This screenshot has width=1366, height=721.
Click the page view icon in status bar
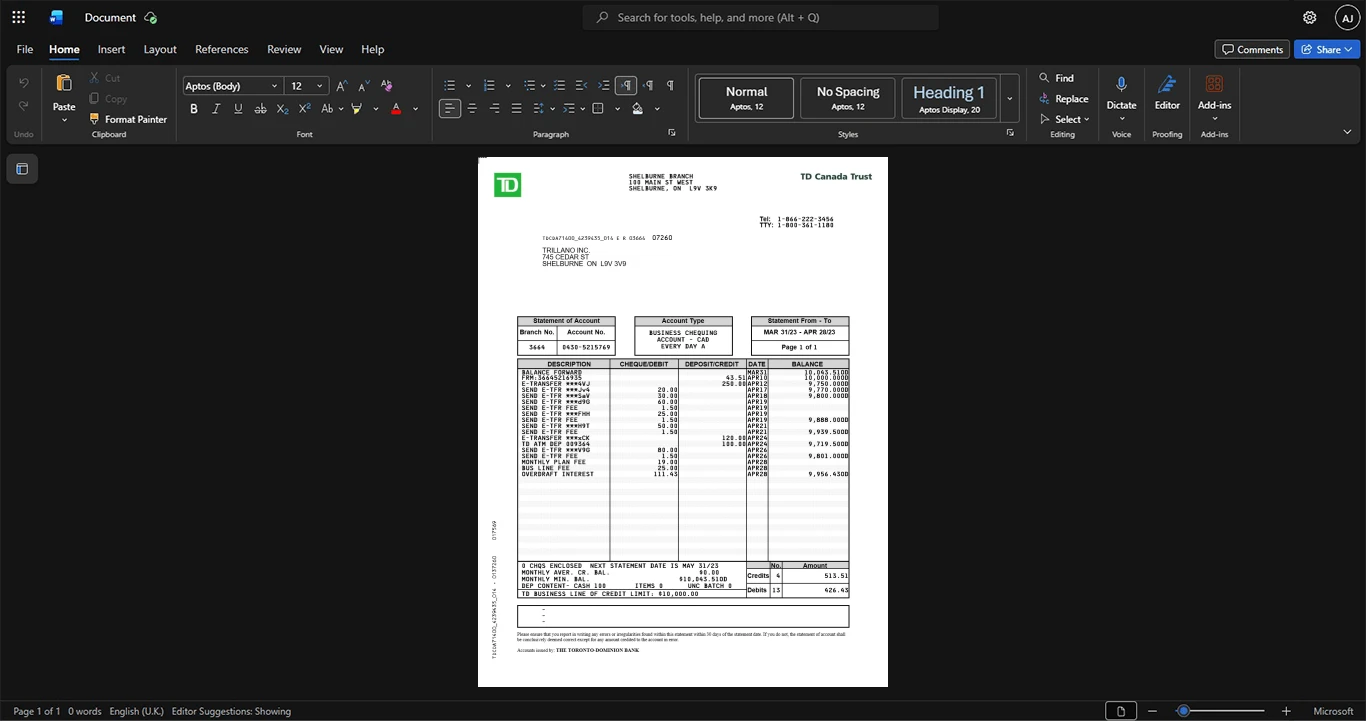coord(1121,711)
